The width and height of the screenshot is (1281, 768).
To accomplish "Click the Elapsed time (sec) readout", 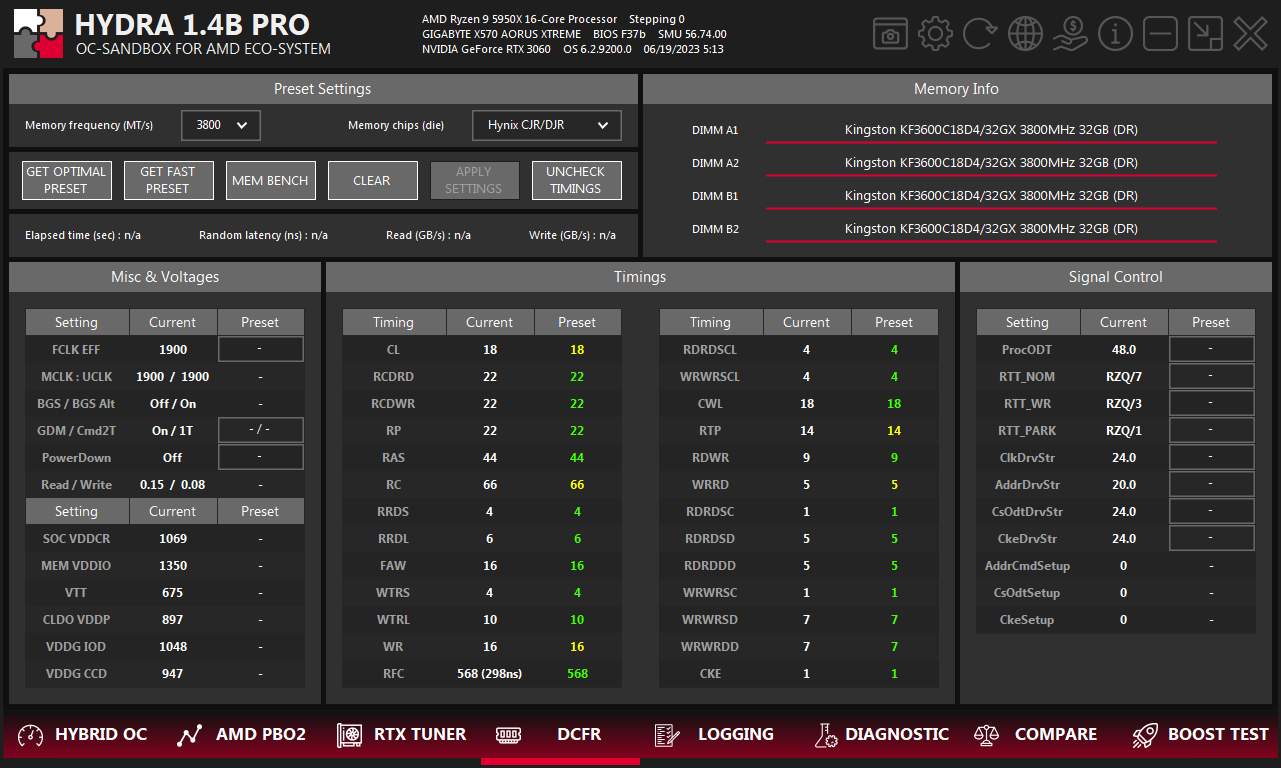I will 83,236.
